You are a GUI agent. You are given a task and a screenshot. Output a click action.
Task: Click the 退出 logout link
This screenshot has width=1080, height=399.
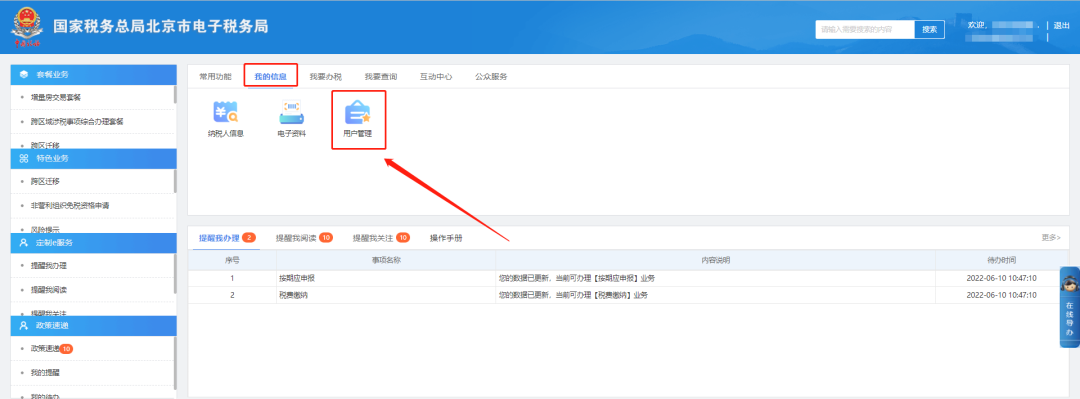tap(1061, 25)
